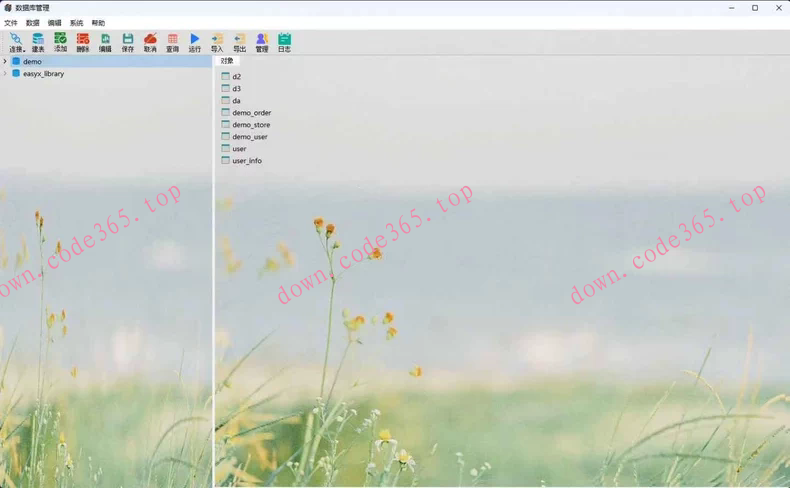Expand the easyx_library database tree node
This screenshot has width=790, height=488.
click(5, 74)
